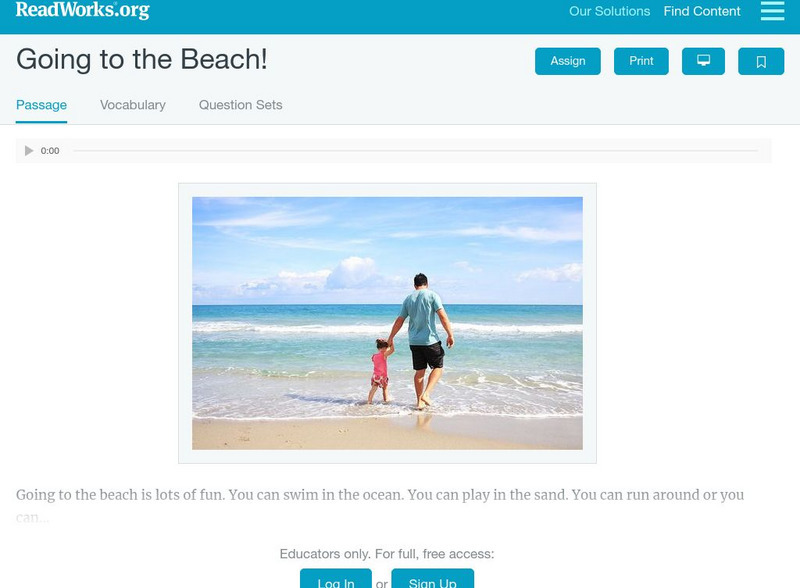Click the Educators only access notice

click(x=387, y=554)
